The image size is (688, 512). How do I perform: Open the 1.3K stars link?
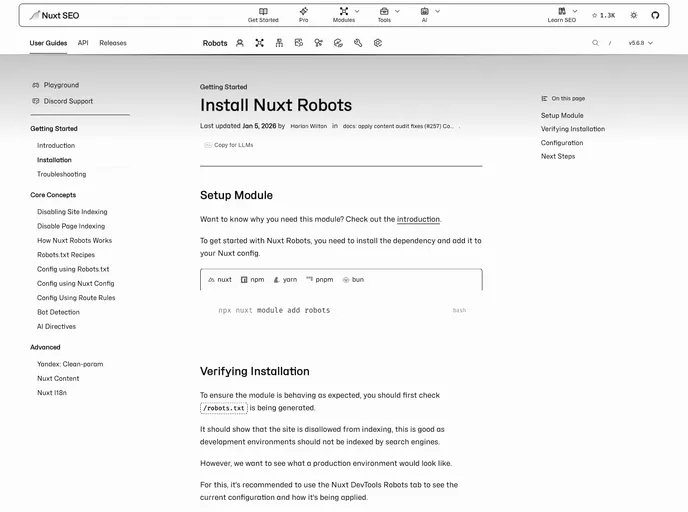coord(603,15)
